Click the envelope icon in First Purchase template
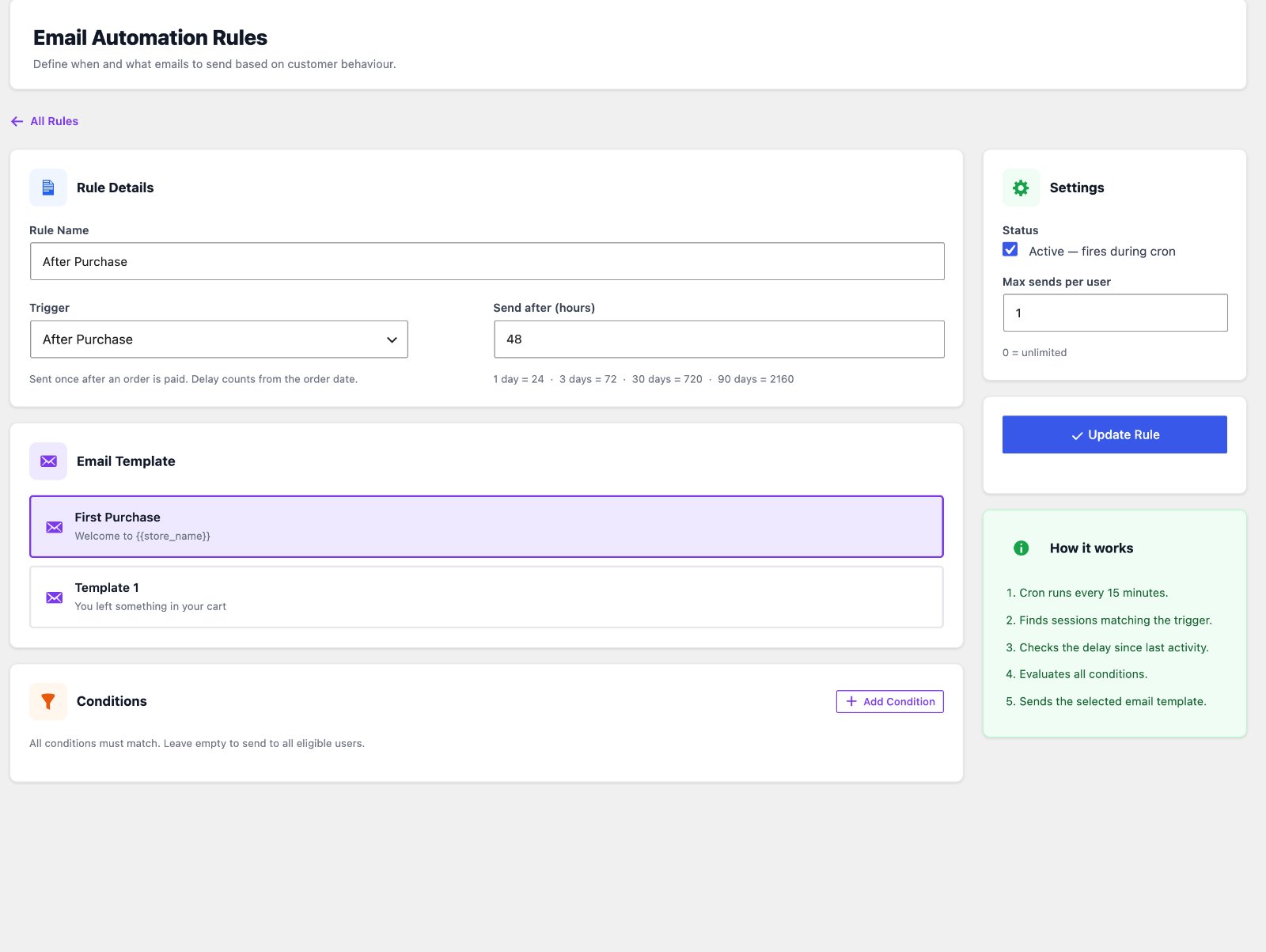 pos(54,527)
